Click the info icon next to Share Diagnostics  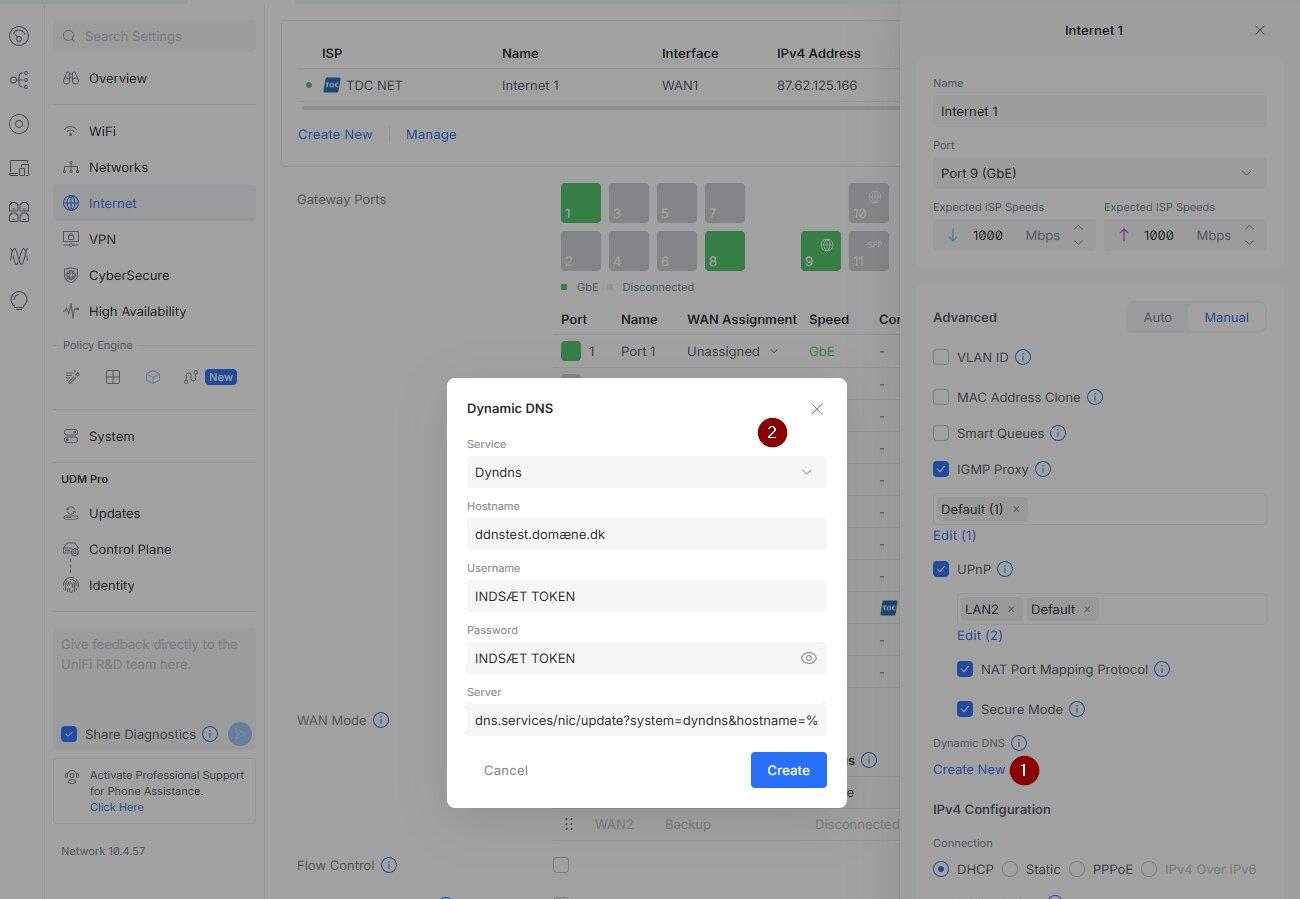(x=210, y=734)
